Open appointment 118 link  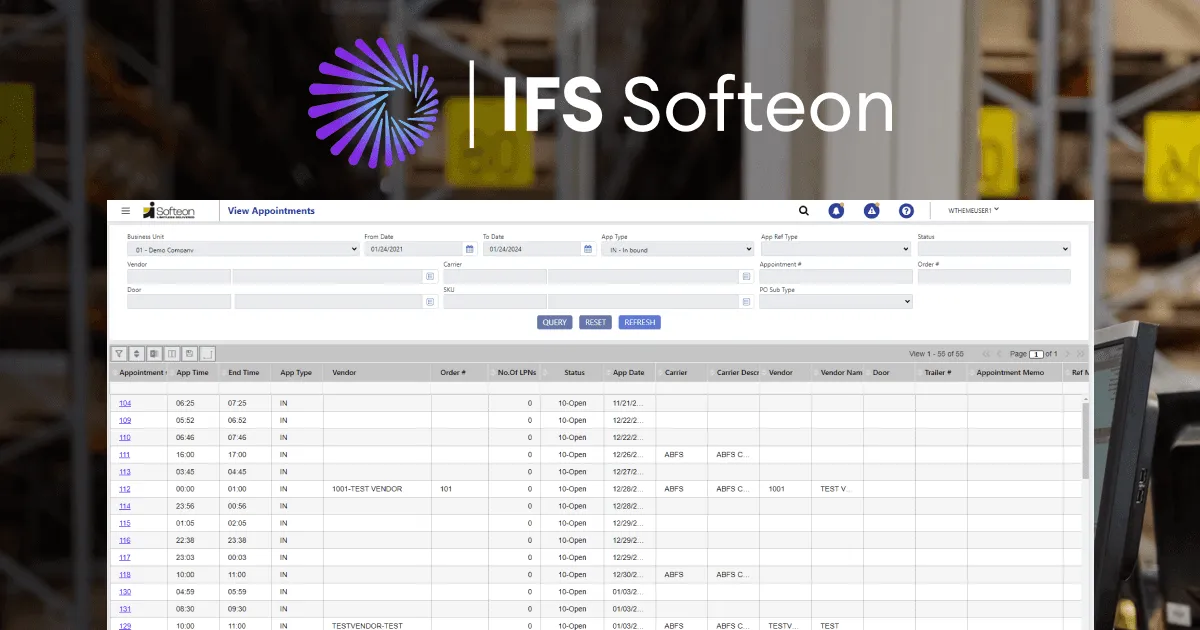click(x=125, y=575)
